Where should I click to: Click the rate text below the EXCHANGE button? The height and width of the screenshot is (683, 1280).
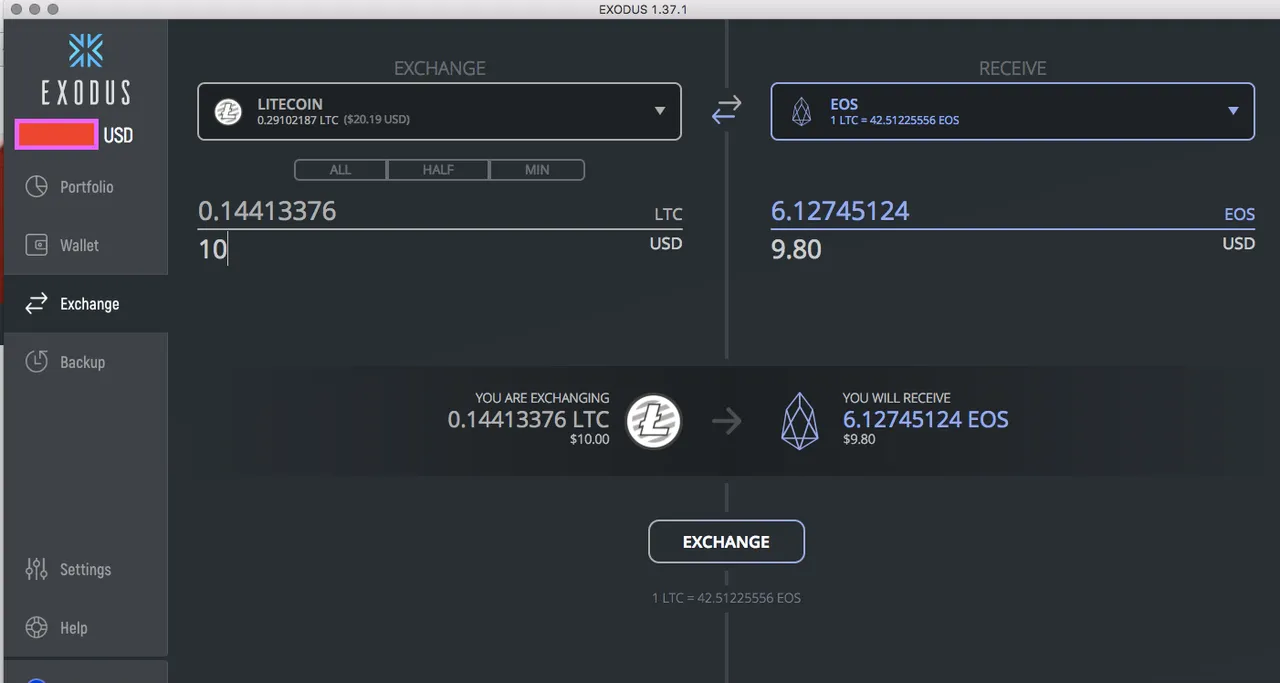pos(726,598)
